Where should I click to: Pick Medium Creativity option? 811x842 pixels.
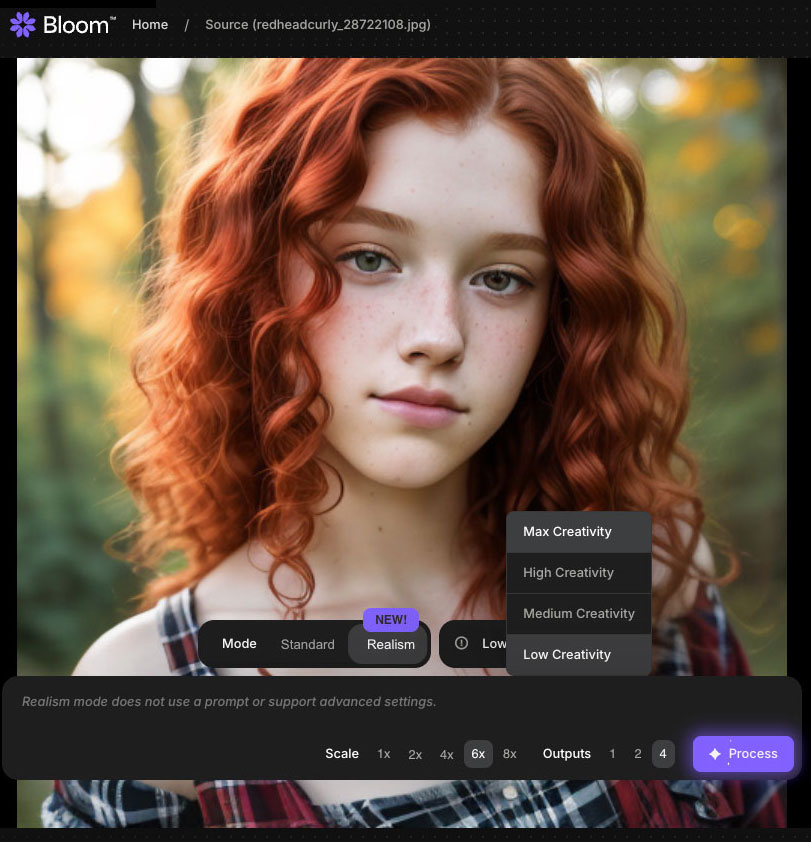click(578, 614)
